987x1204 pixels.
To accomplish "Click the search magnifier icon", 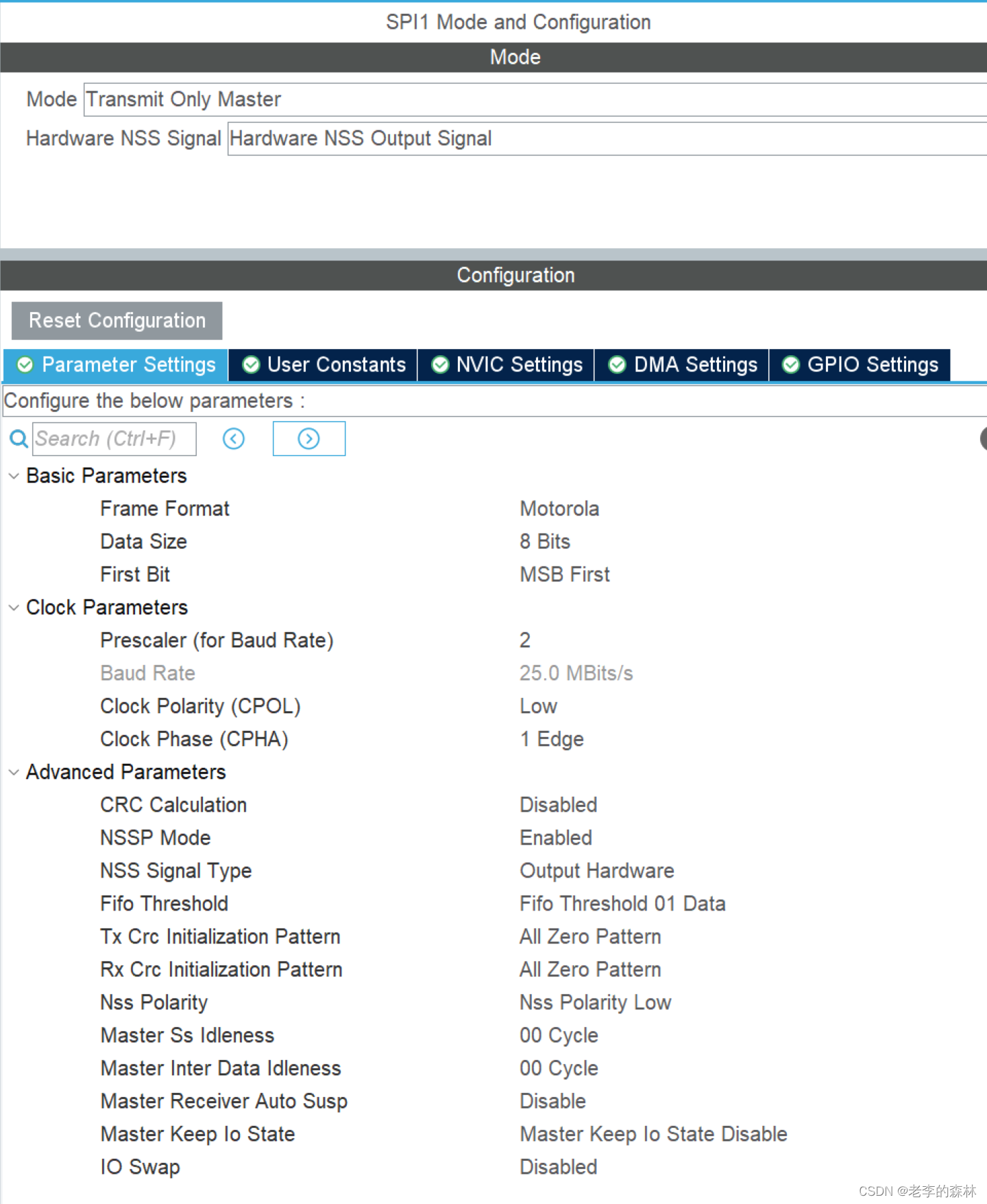I will coord(19,439).
